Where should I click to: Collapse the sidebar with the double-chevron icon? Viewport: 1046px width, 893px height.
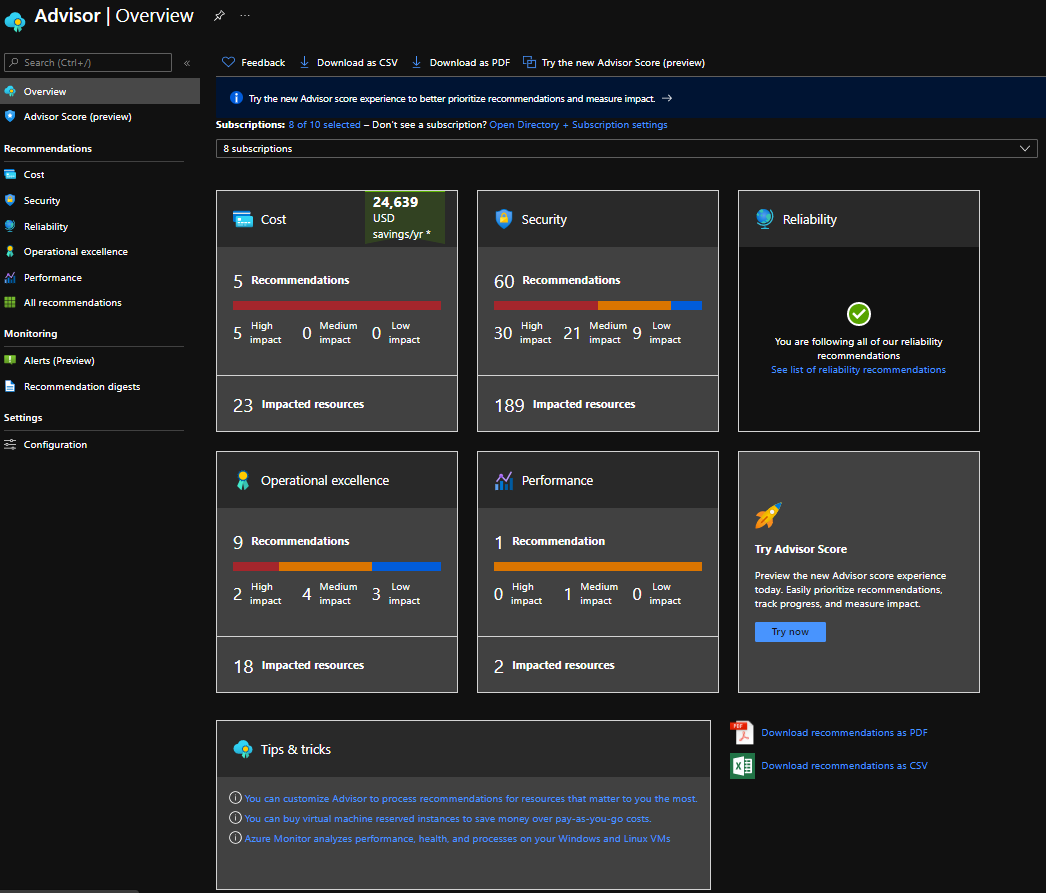point(187,63)
